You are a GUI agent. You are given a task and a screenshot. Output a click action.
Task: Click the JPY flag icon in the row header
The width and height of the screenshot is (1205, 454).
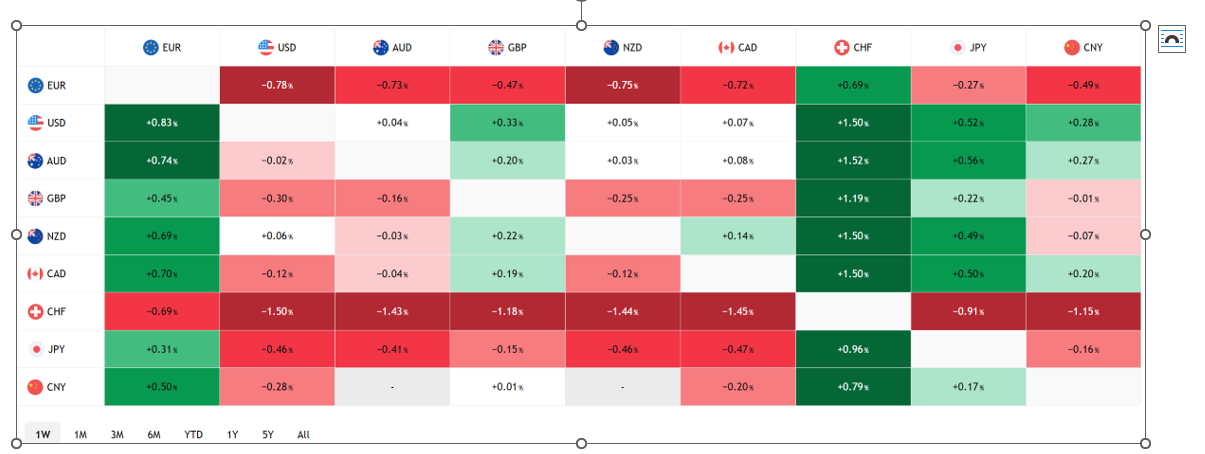36,349
